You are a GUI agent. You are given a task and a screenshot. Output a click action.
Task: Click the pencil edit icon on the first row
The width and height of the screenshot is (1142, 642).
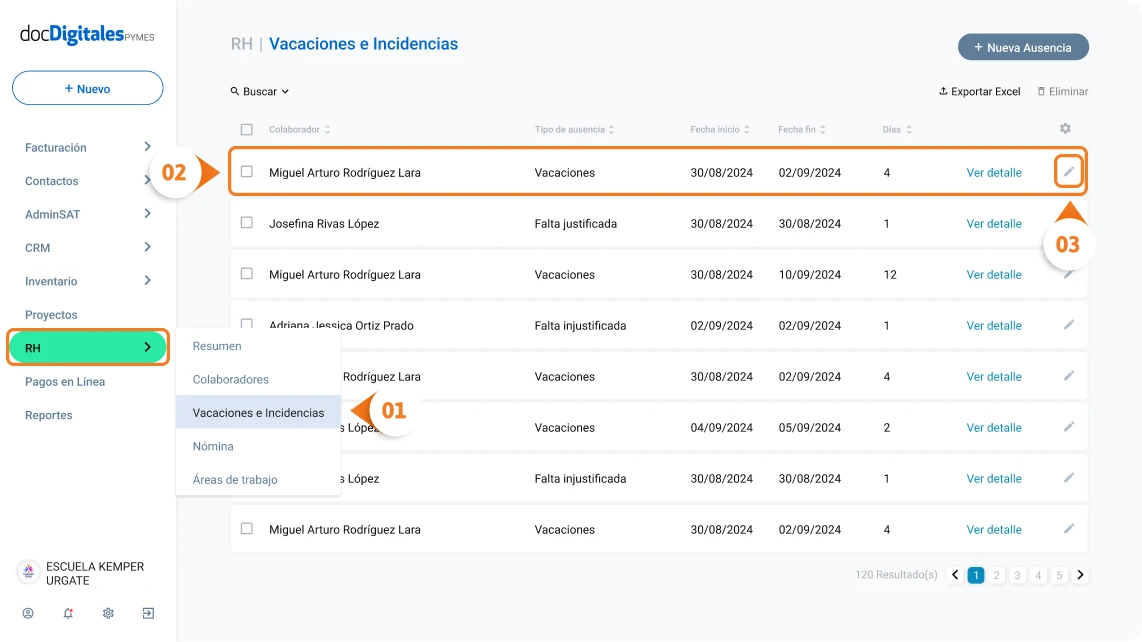click(x=1068, y=172)
